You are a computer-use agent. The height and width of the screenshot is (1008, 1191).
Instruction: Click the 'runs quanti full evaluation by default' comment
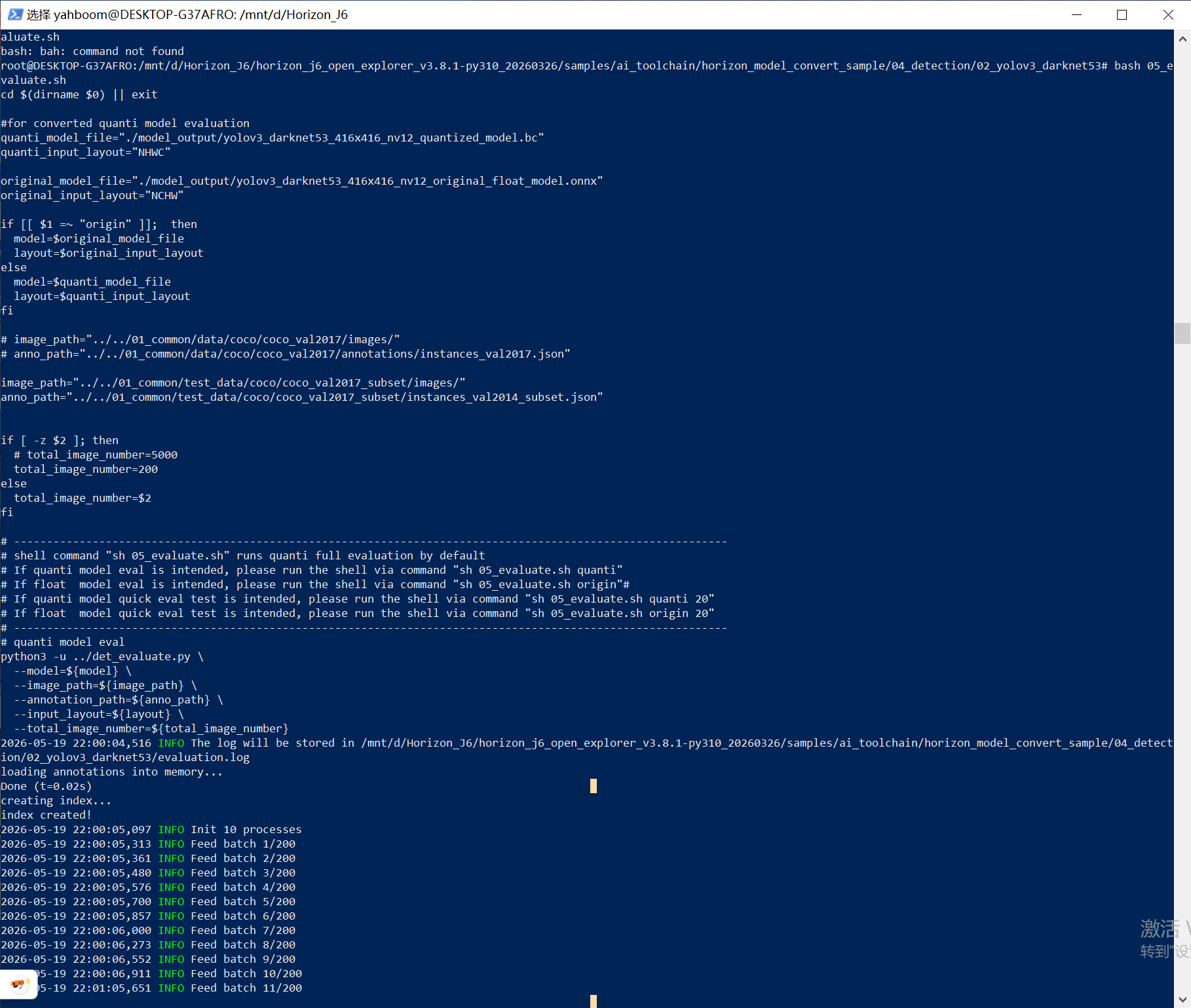pos(243,555)
